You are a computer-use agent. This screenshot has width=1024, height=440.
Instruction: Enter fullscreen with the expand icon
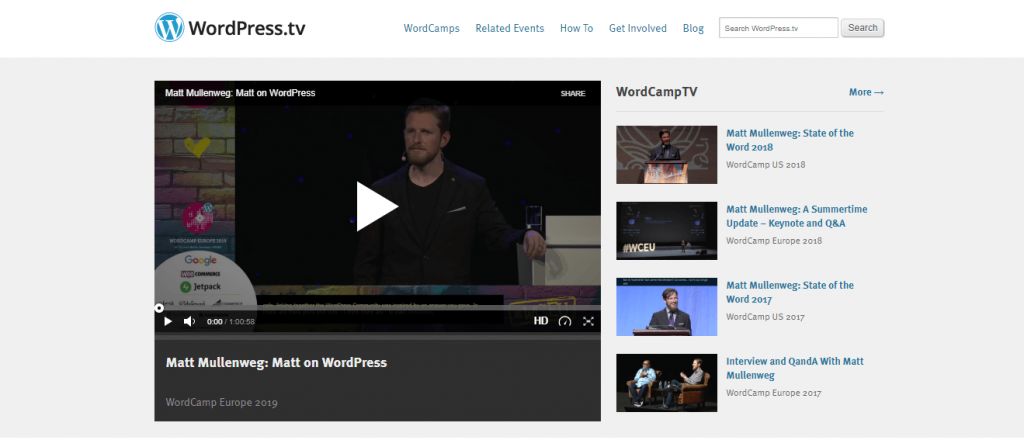point(588,321)
